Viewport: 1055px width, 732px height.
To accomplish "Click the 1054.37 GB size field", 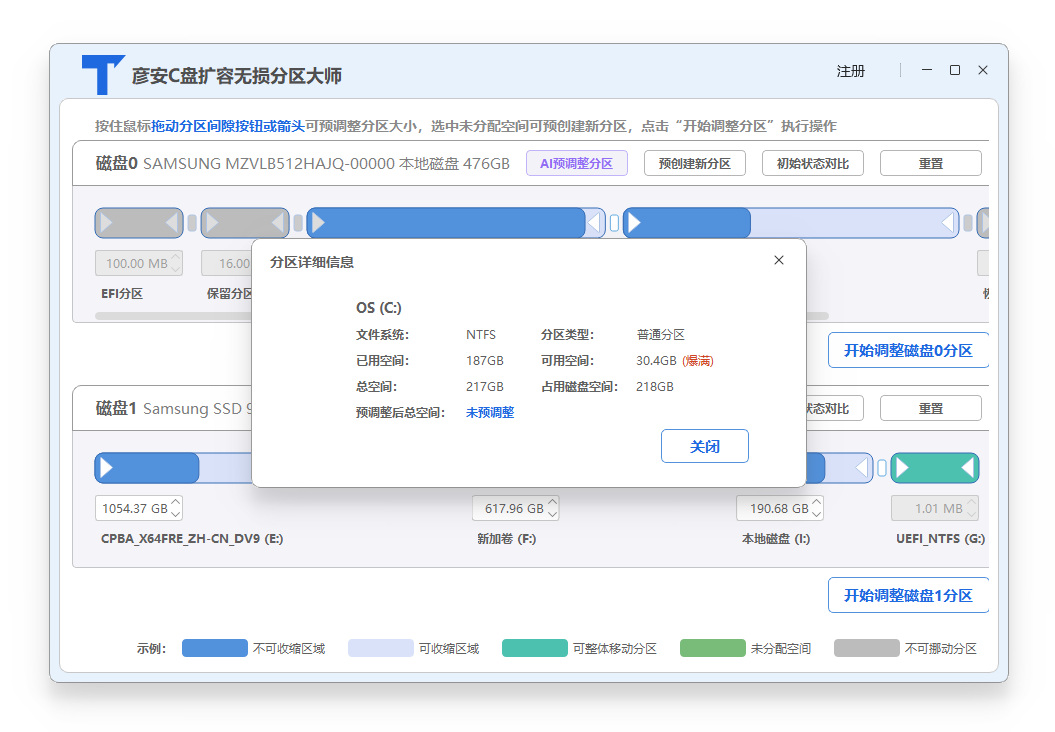I will pos(139,508).
